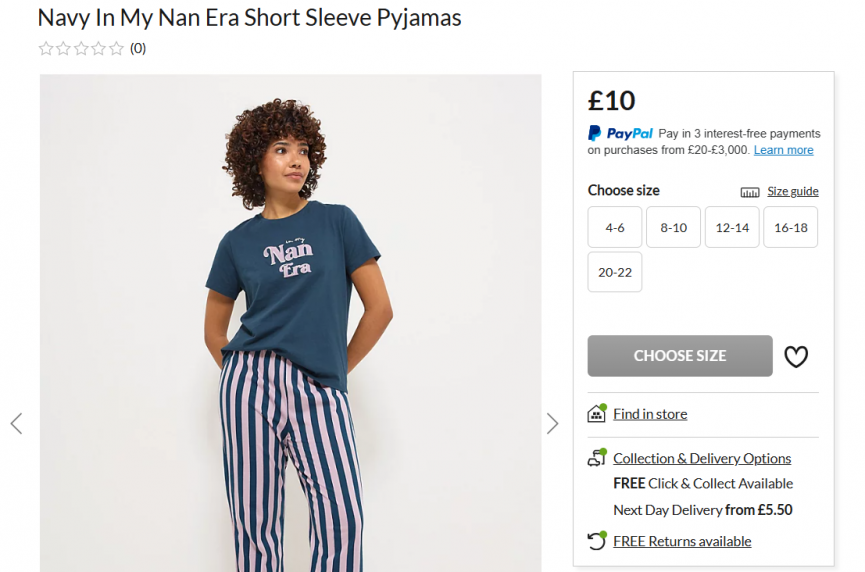Select size 20-22

615,272
